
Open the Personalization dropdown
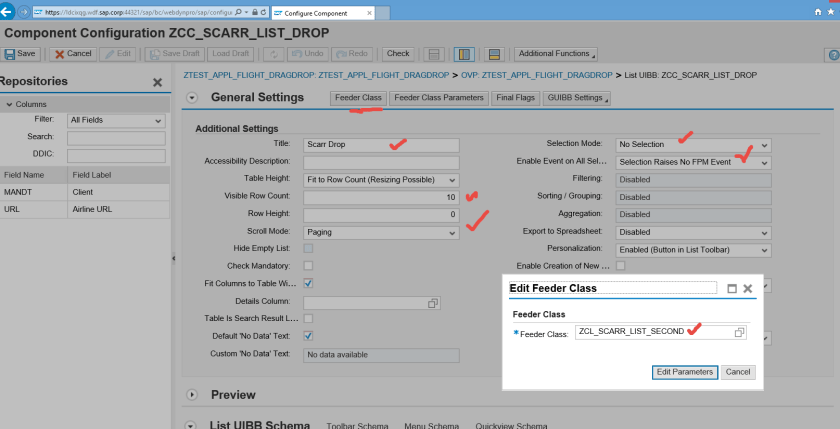coord(693,250)
